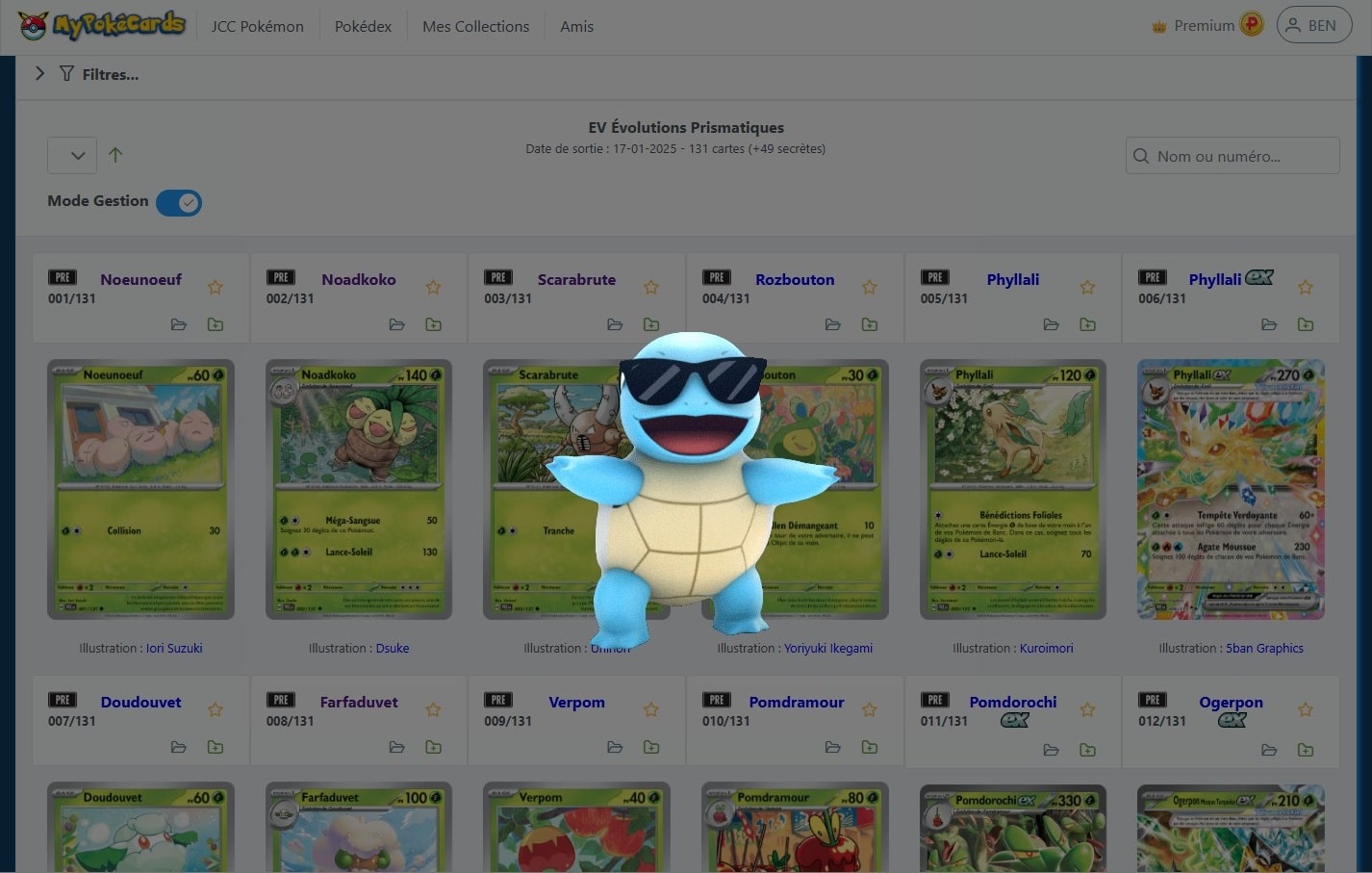Expand the Filtres panel
Viewport: 1372px width, 873px height.
click(x=39, y=73)
